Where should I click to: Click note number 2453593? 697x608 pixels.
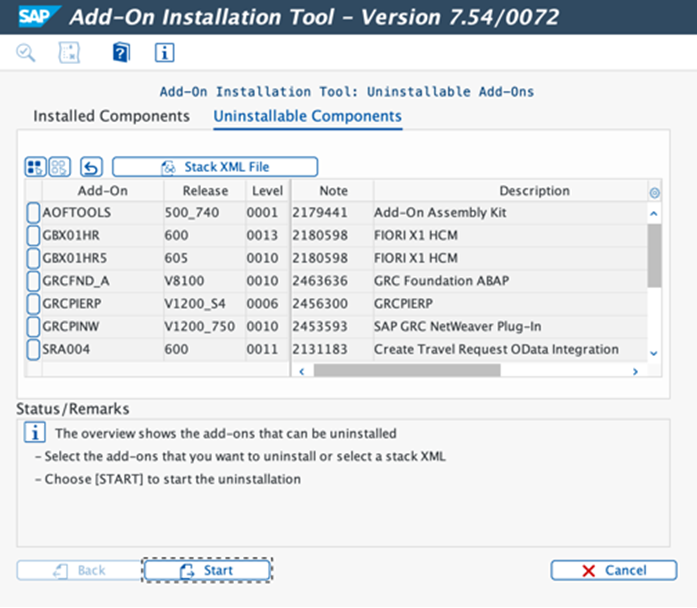tap(320, 327)
